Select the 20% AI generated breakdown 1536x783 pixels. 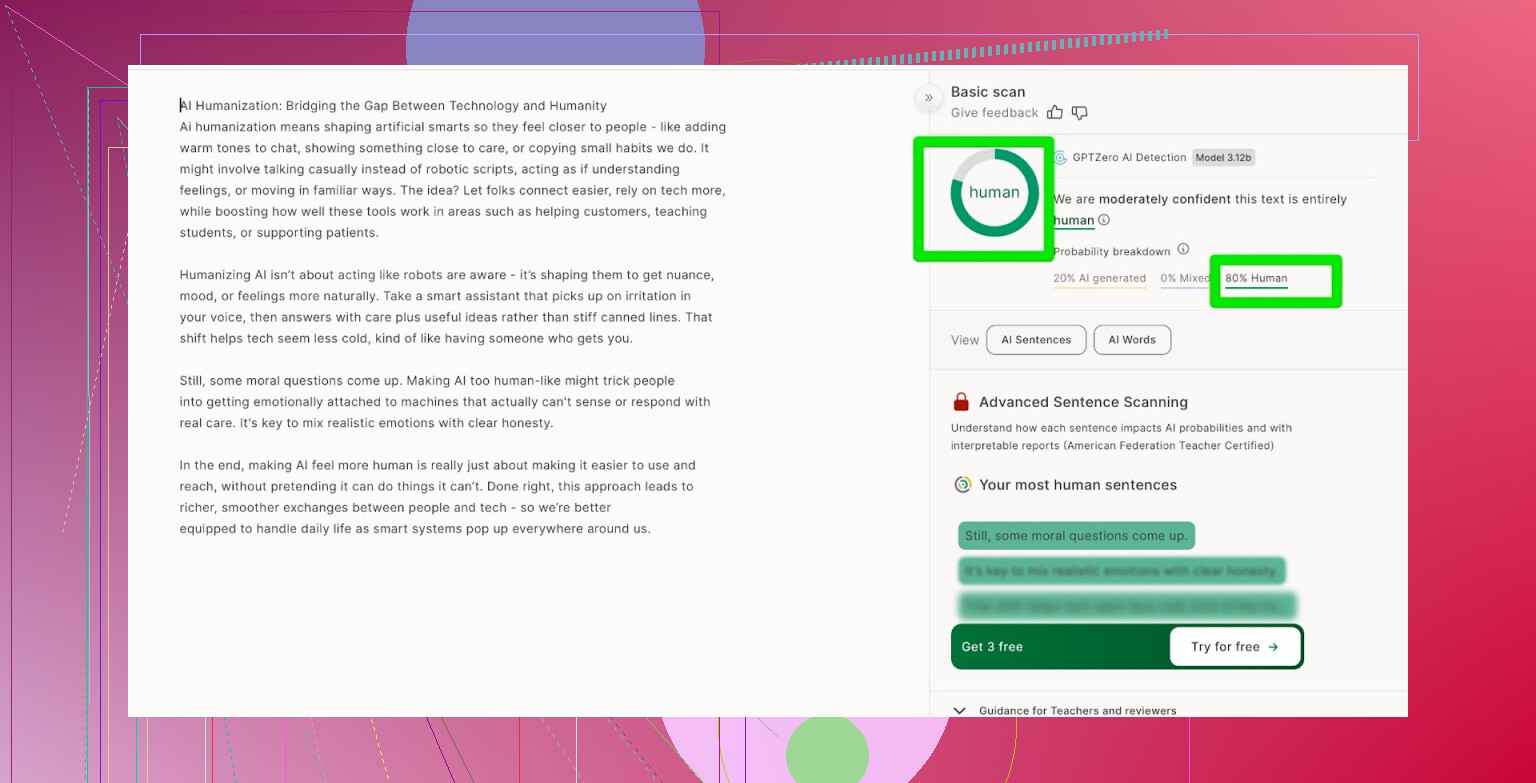click(1099, 279)
